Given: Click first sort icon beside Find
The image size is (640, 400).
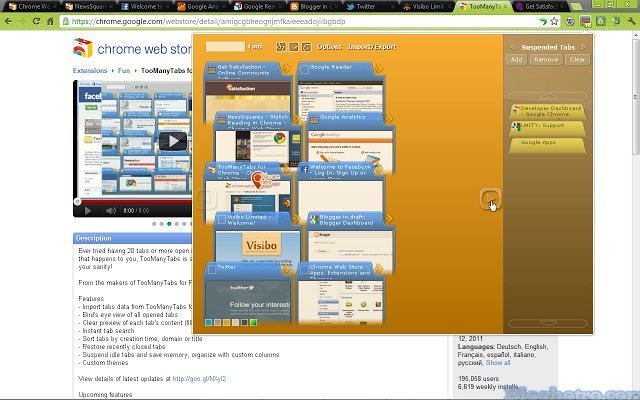Looking at the screenshot, I should coord(281,47).
